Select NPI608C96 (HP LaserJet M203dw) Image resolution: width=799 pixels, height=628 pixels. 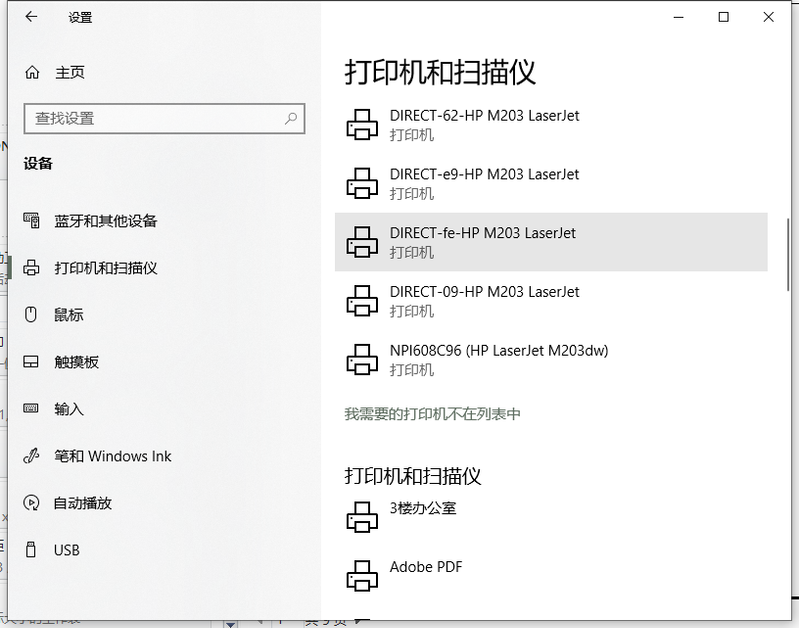pyautogui.click(x=551, y=359)
